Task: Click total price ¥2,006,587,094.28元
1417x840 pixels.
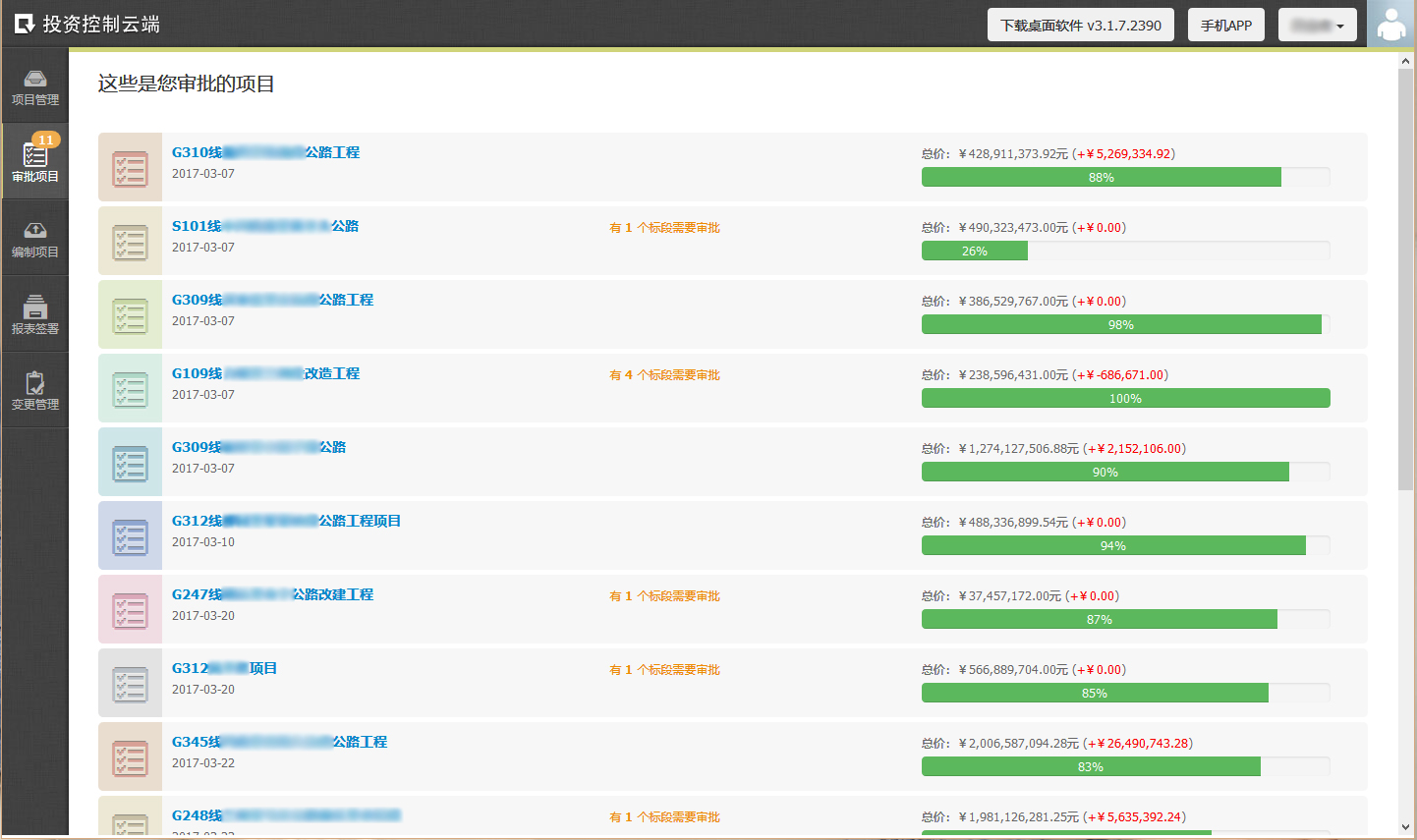Action: [x=1019, y=744]
